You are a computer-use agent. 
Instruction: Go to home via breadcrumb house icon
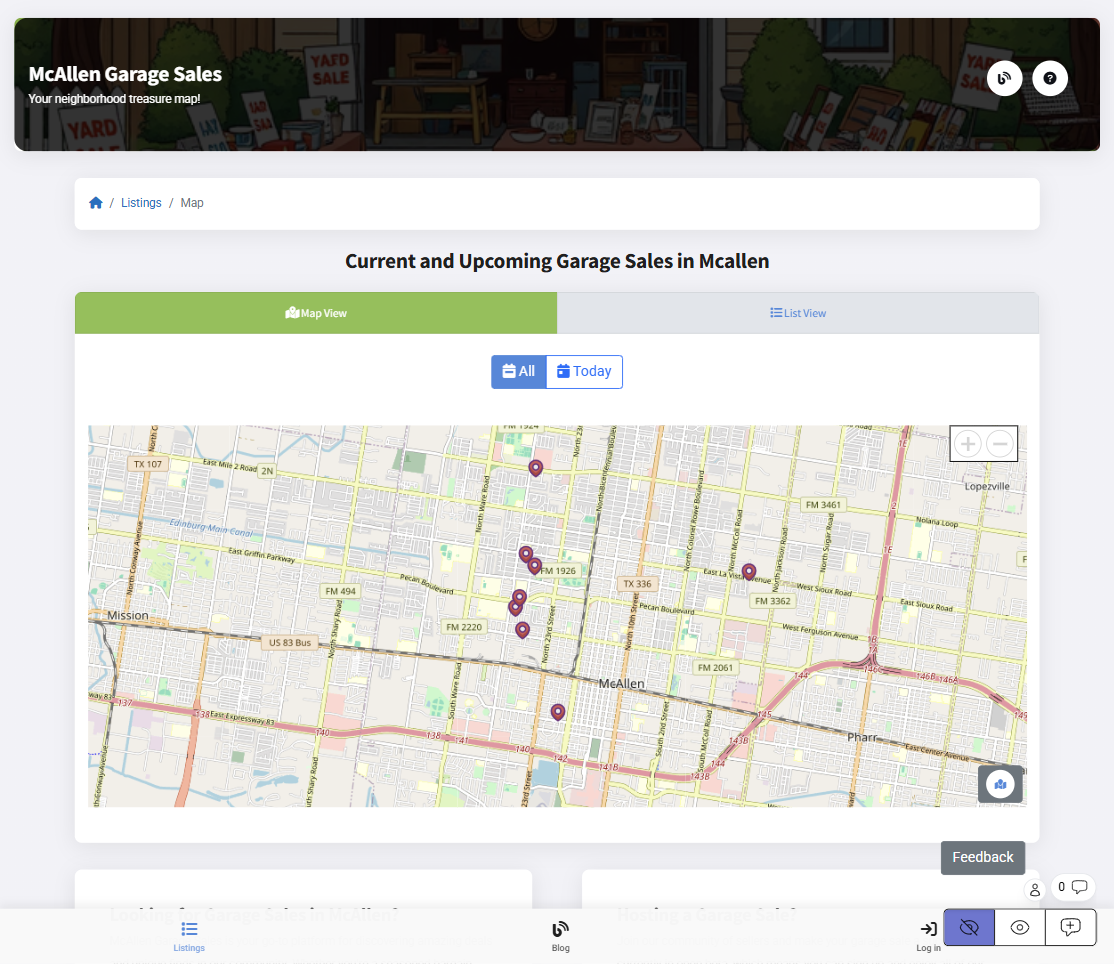96,203
